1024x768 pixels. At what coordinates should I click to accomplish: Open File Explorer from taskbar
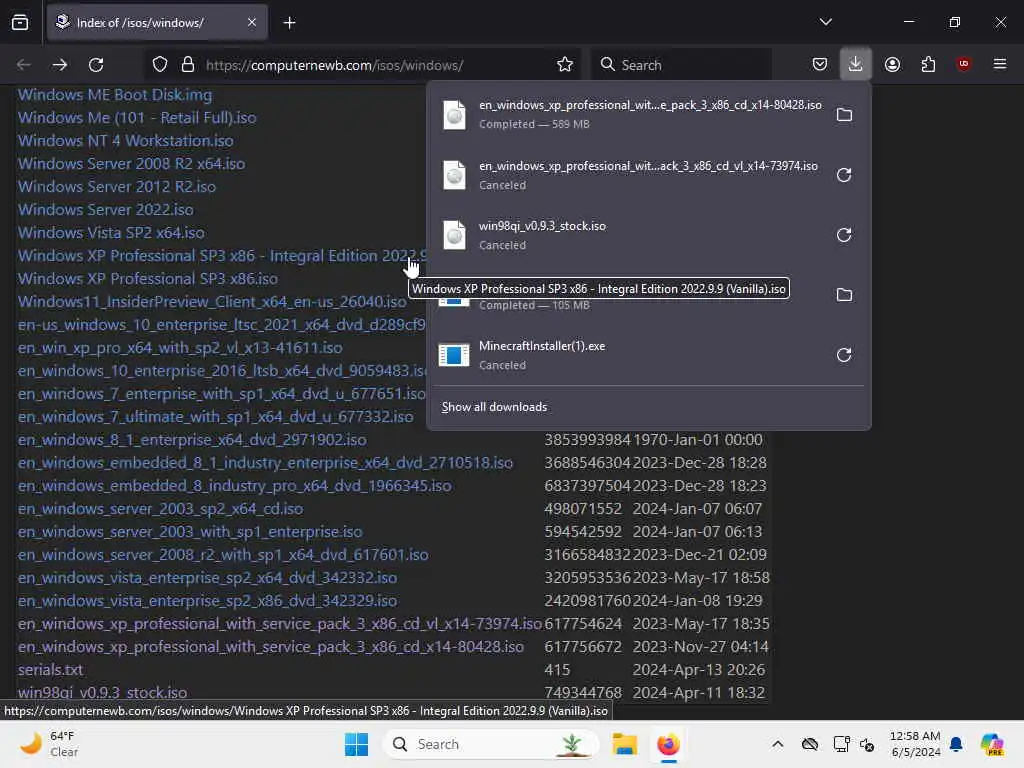624,744
